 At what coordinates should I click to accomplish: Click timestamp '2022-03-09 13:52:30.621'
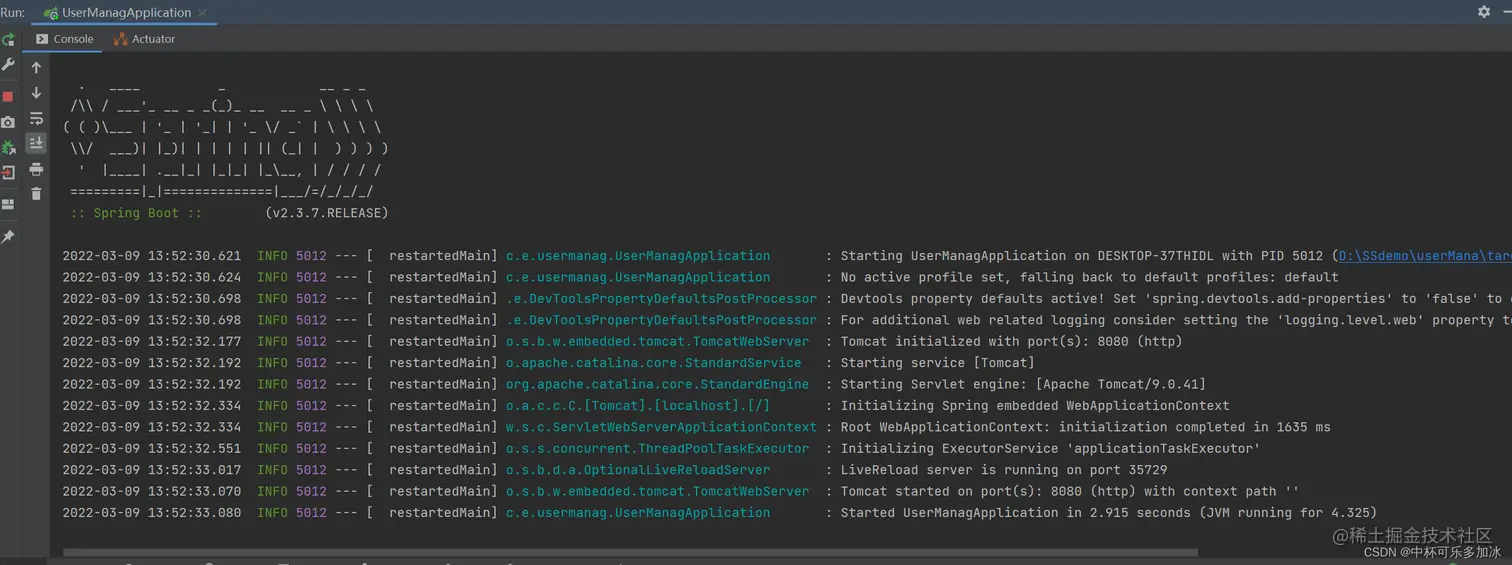(152, 256)
